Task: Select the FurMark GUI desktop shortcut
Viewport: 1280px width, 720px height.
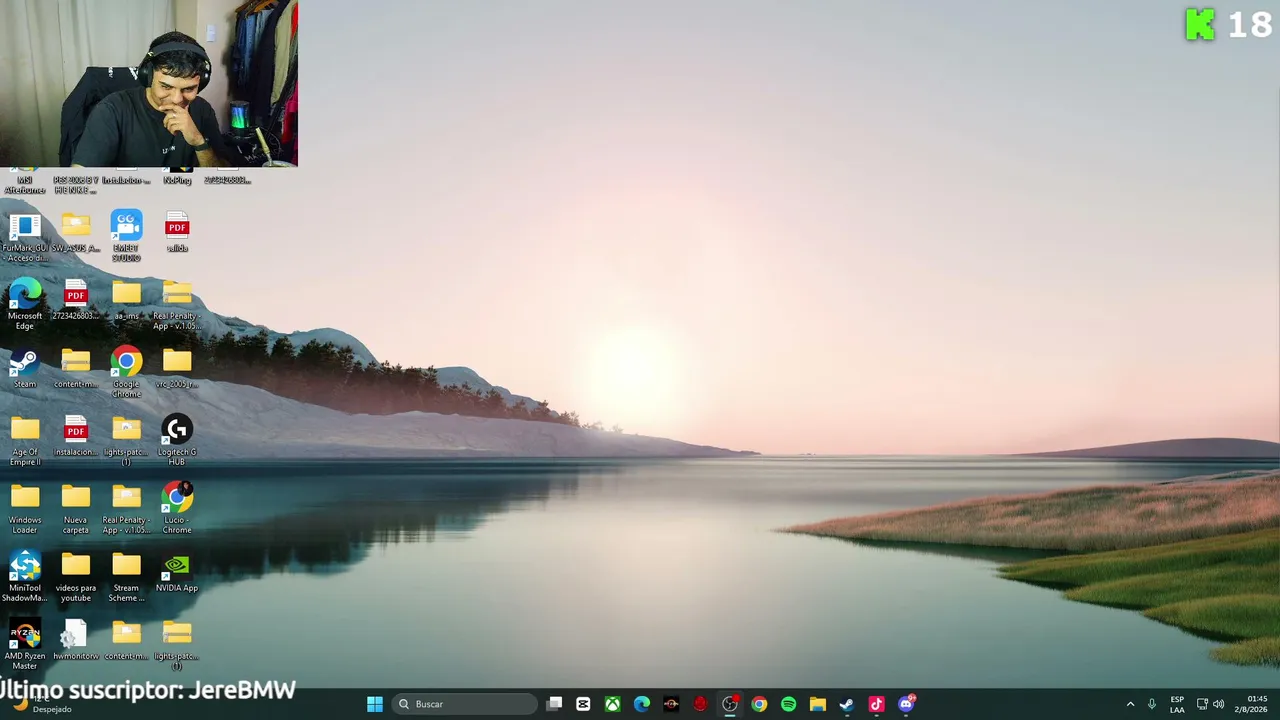Action: pyautogui.click(x=25, y=236)
